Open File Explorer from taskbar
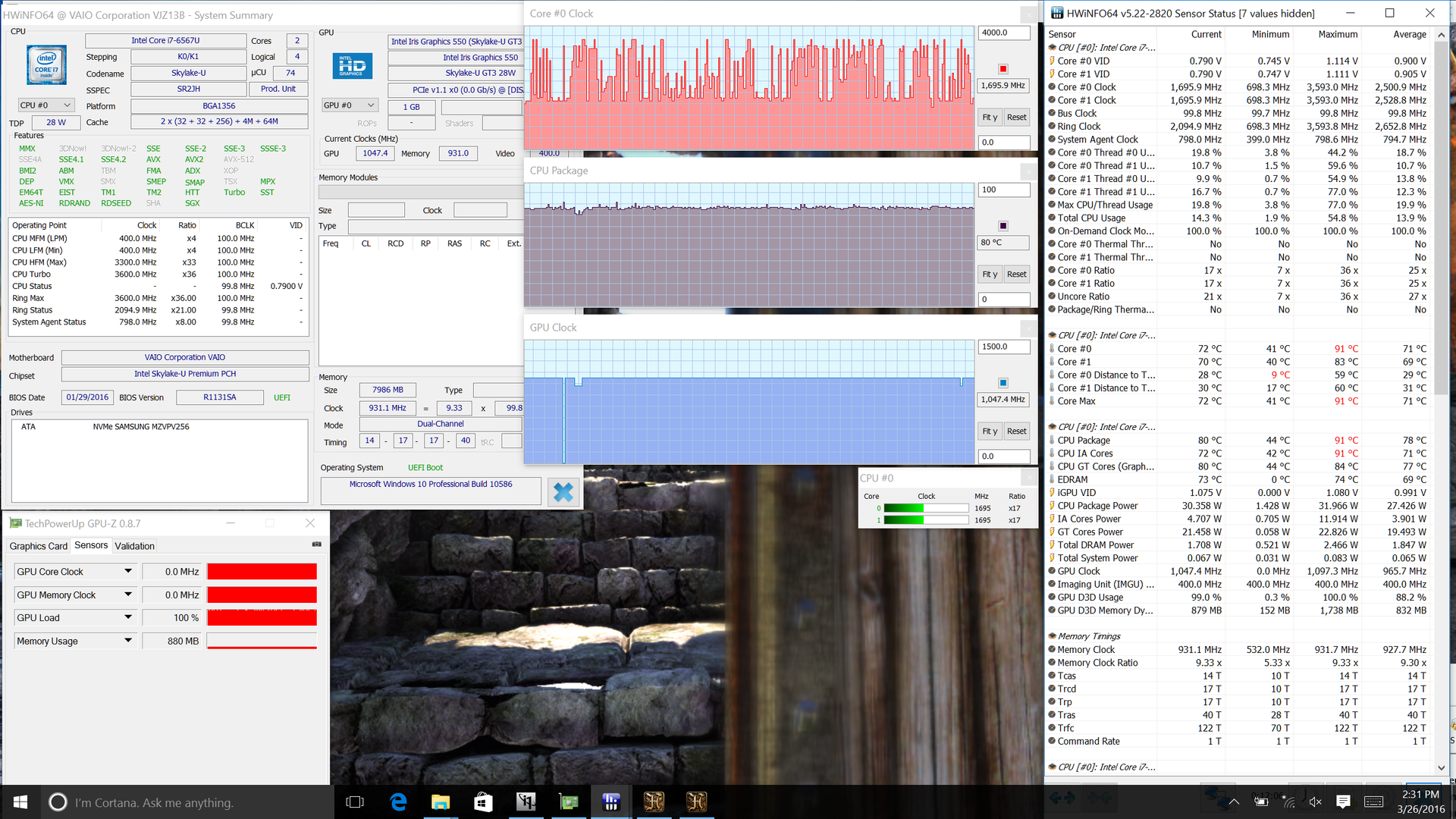Image resolution: width=1456 pixels, height=819 pixels. pos(441,802)
